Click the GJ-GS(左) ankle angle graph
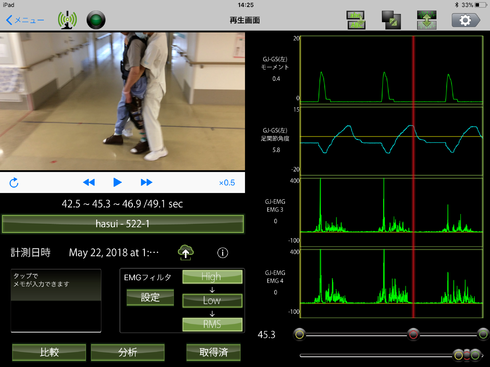The height and width of the screenshot is (367, 490). pos(392,141)
